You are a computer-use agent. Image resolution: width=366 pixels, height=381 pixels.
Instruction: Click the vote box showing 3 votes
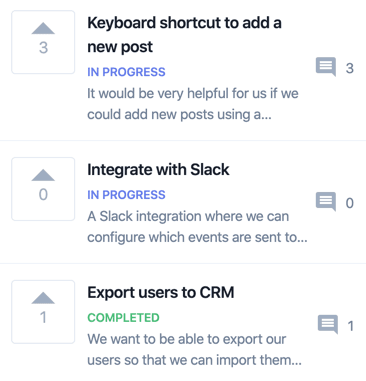tap(43, 42)
